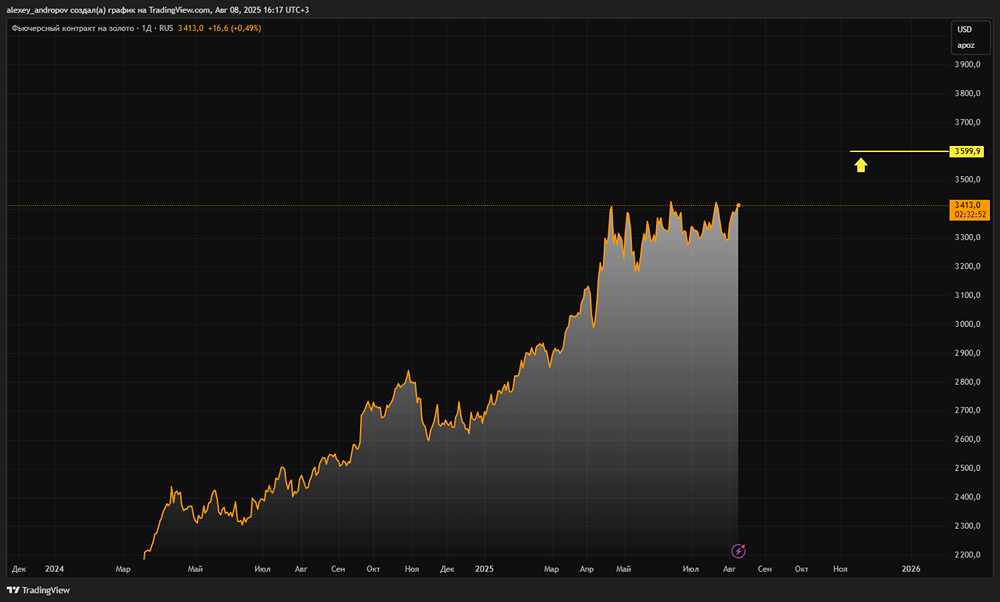1000x602 pixels.
Task: Click the gold futures contract title in legend
Action: (x=73, y=28)
